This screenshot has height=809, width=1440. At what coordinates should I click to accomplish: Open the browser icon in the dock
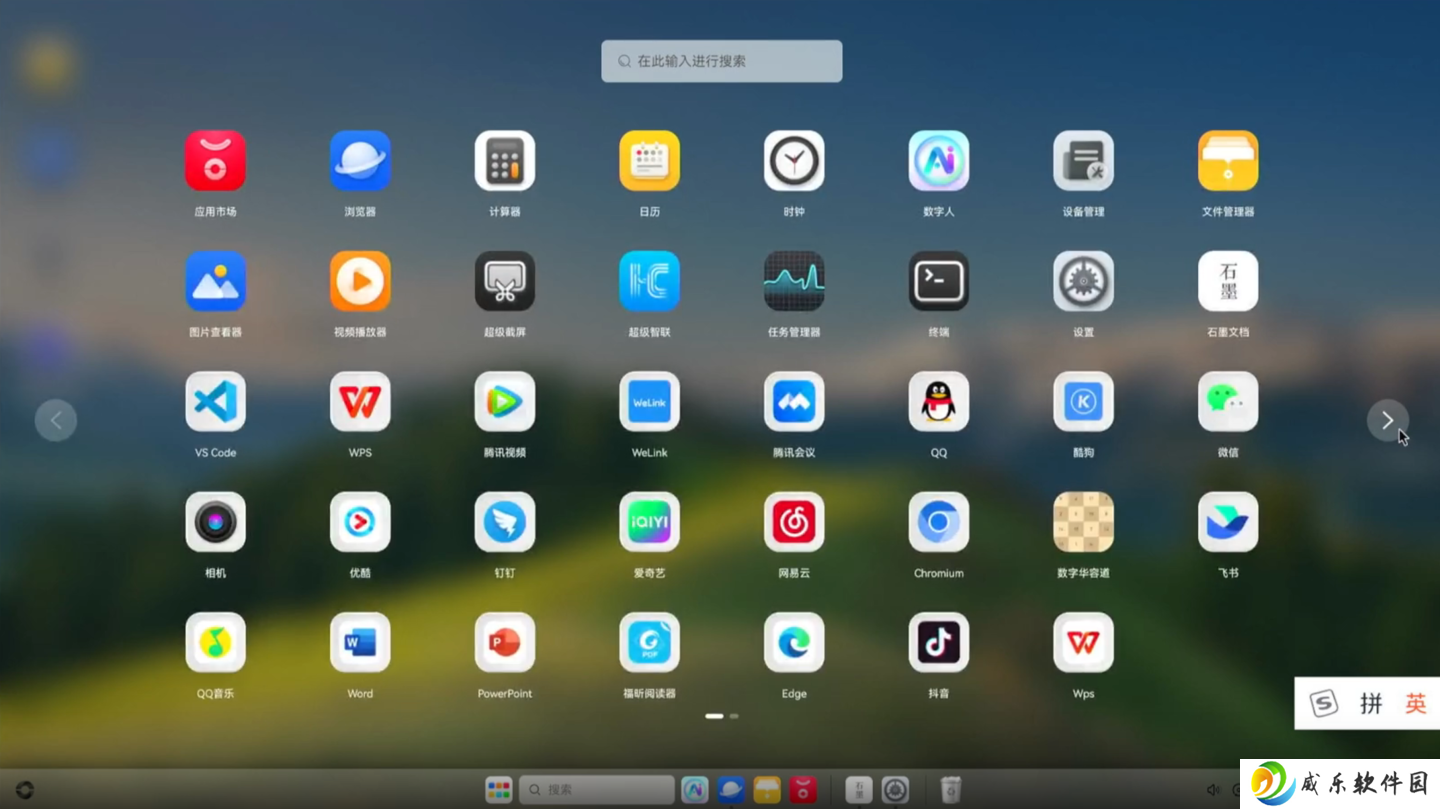pos(731,790)
